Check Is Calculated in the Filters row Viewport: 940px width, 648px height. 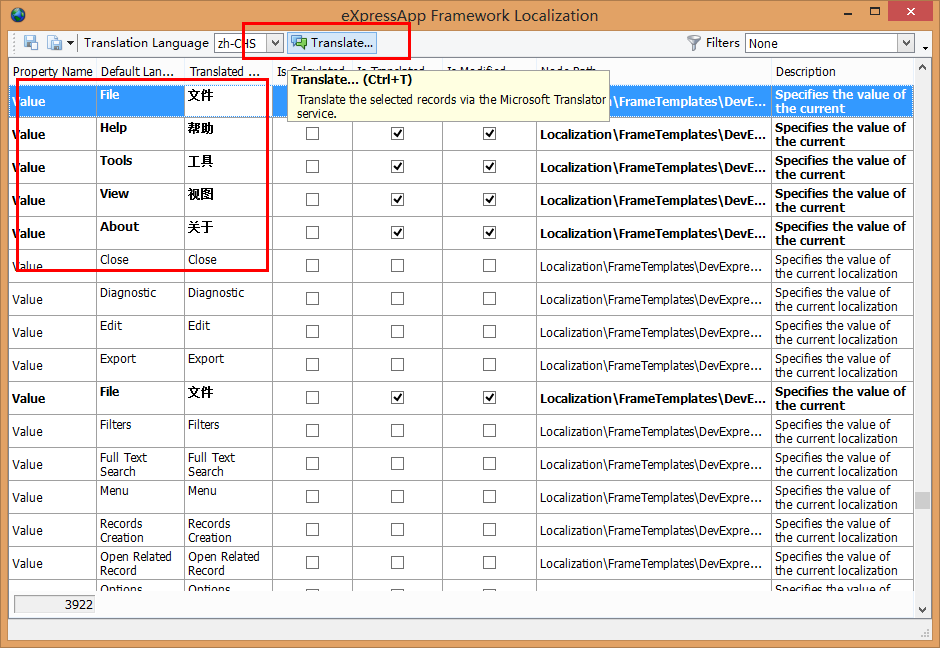coord(312,430)
